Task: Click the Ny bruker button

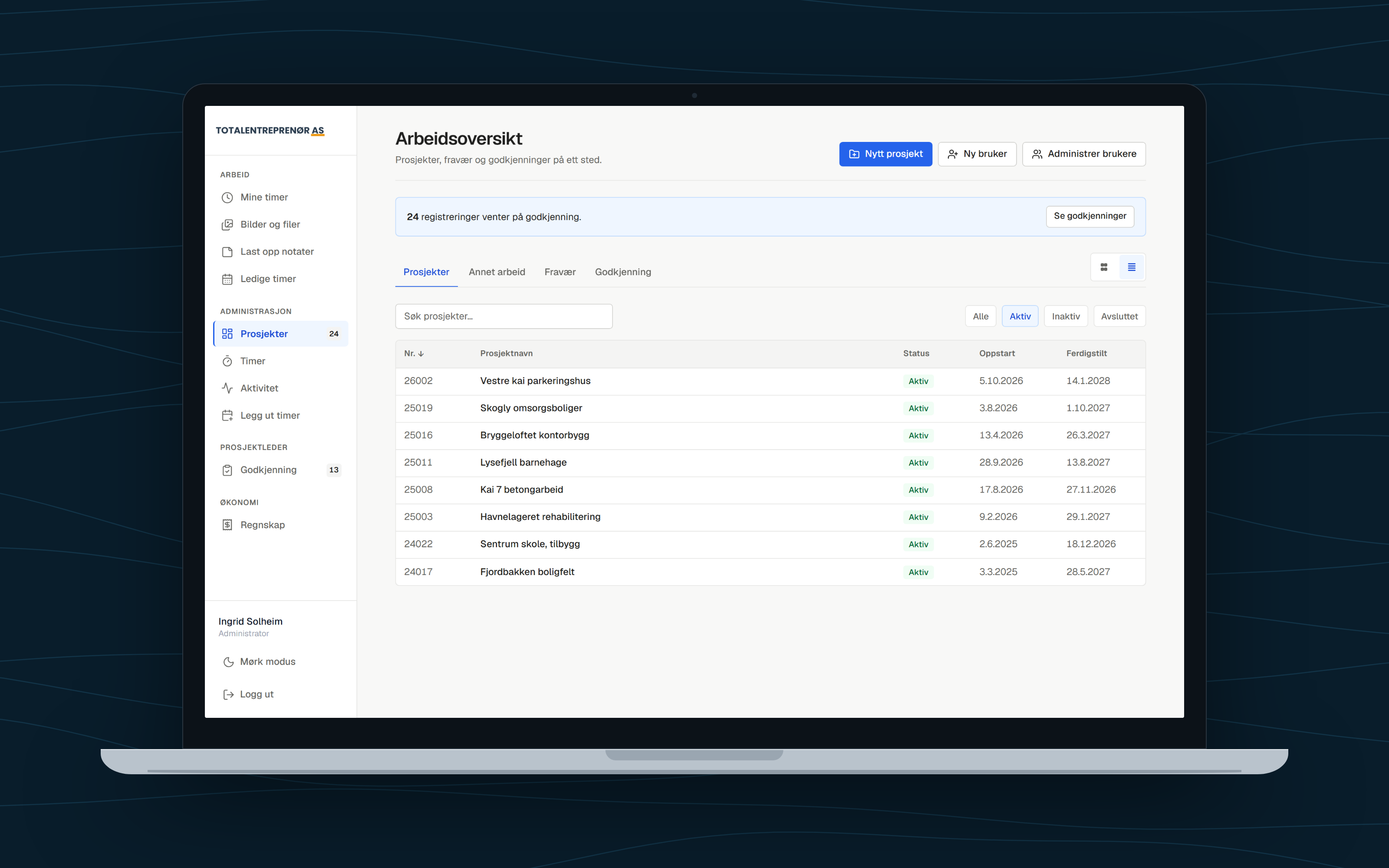Action: (977, 154)
